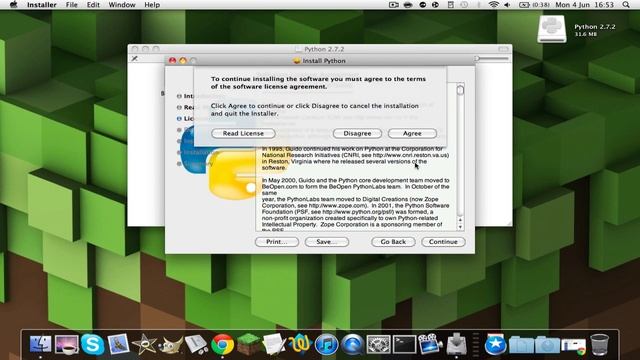640x360 pixels.
Task: Open GIMP from the dock
Action: coord(170,345)
